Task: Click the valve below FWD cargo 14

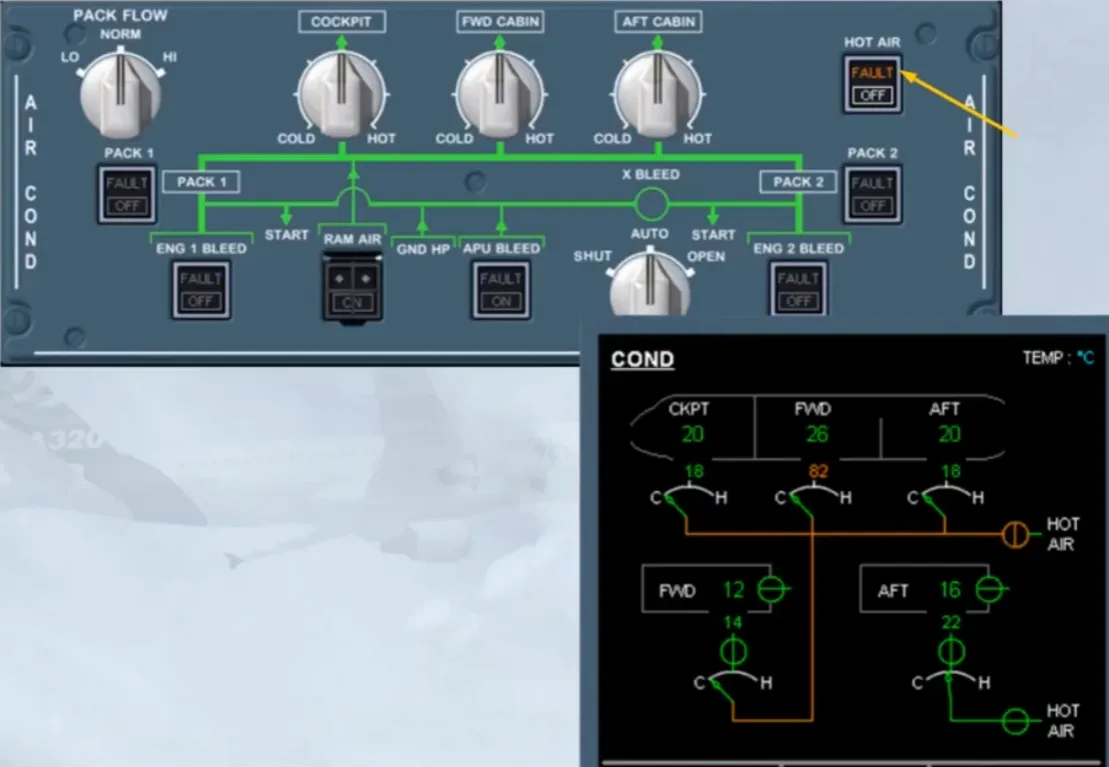Action: pyautogui.click(x=733, y=651)
